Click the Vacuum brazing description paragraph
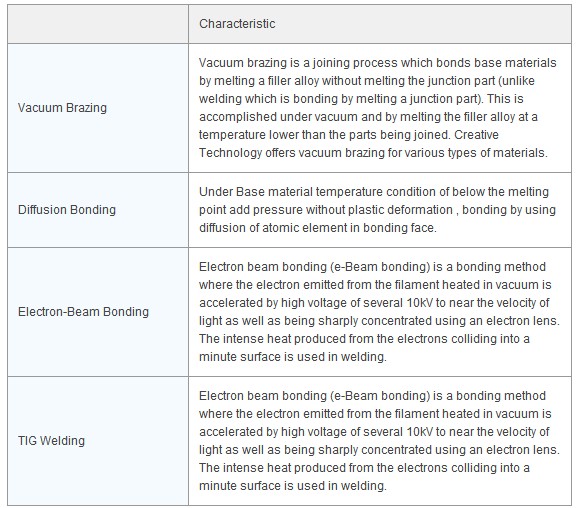Viewport: 578px width, 508px height. [378, 108]
